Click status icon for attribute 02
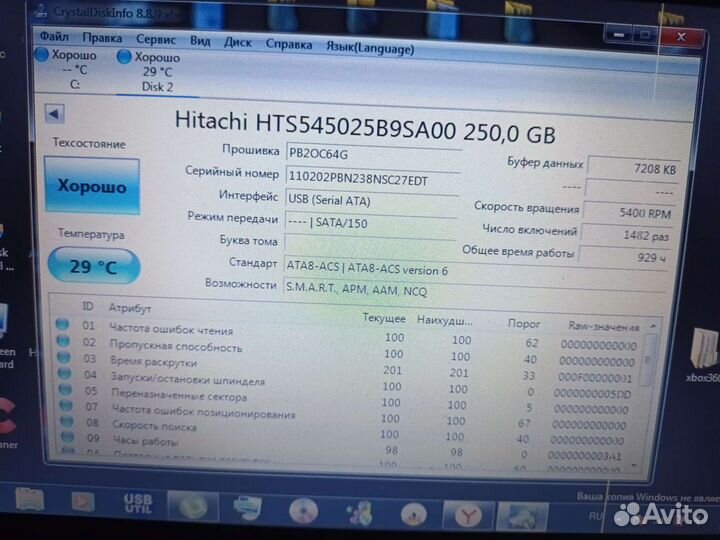The width and height of the screenshot is (720, 540). (x=63, y=341)
